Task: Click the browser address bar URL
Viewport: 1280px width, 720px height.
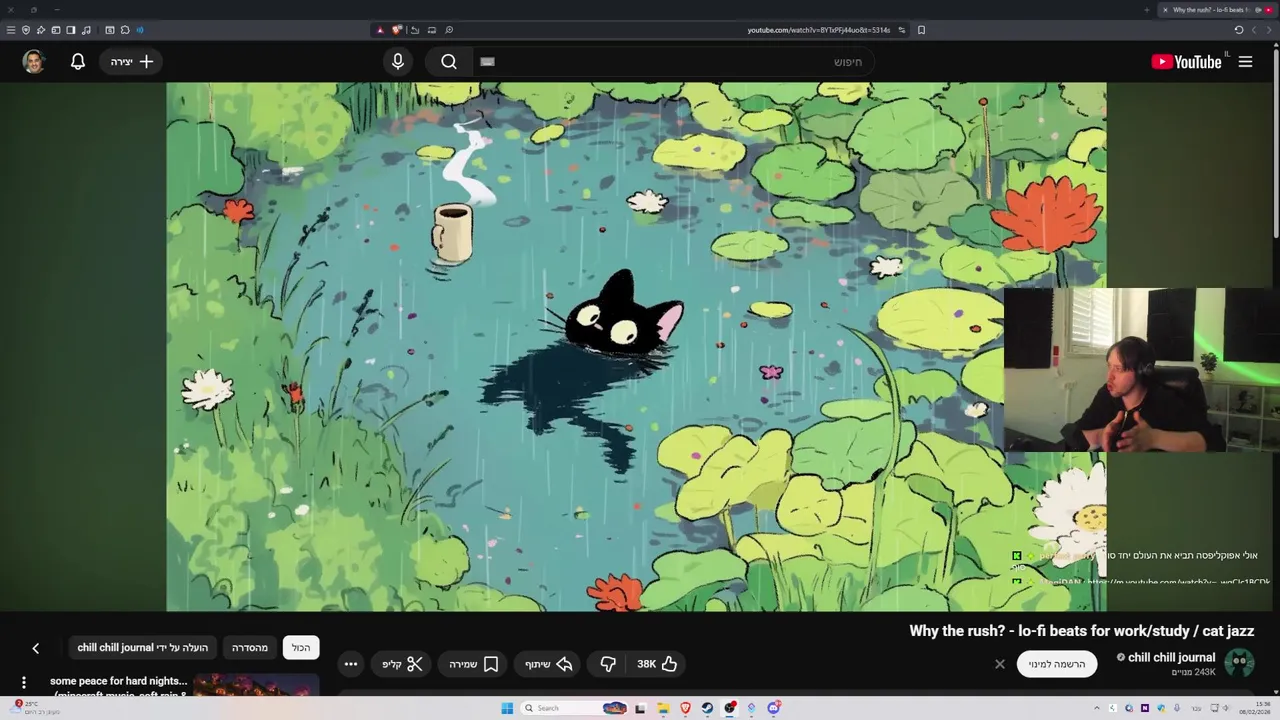Action: click(818, 30)
